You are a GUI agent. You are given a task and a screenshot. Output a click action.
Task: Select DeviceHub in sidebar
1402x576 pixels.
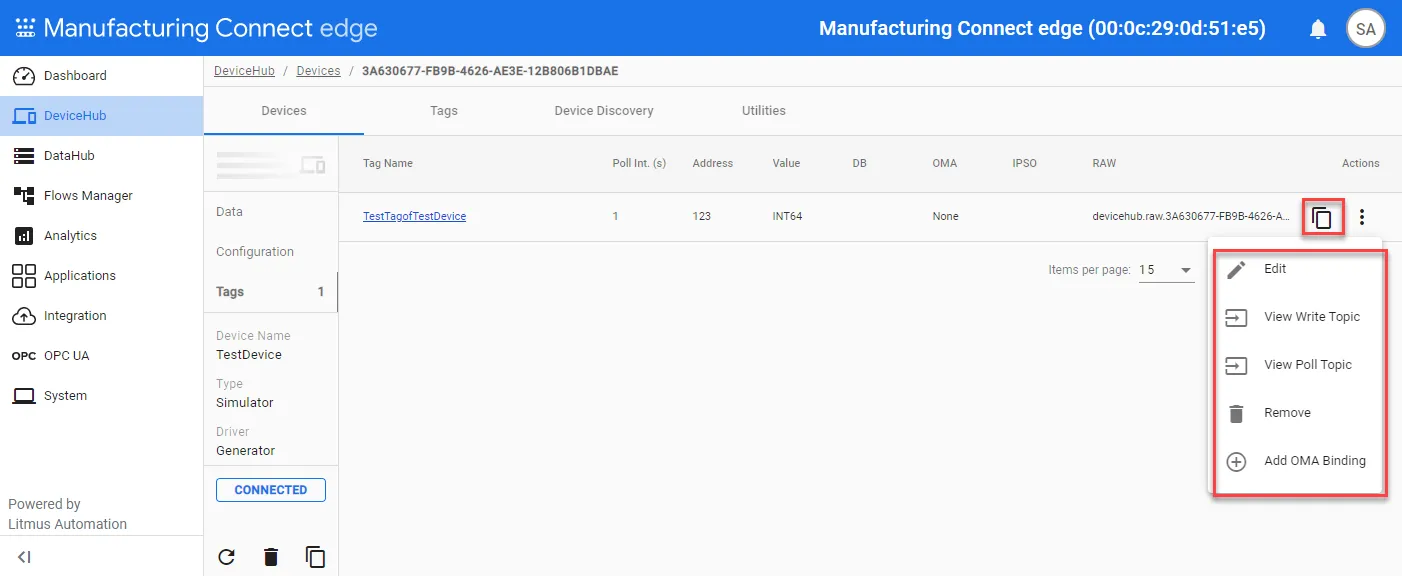pos(101,116)
